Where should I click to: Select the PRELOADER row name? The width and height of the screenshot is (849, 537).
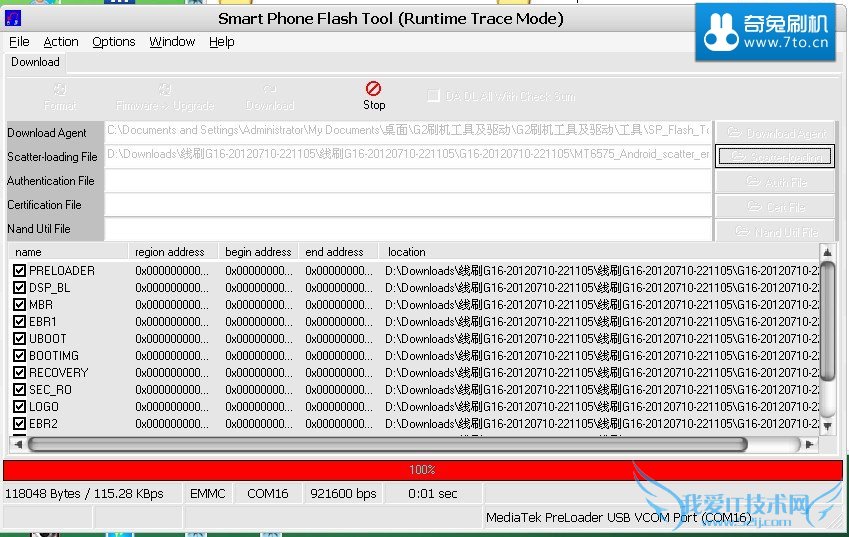[x=62, y=271]
